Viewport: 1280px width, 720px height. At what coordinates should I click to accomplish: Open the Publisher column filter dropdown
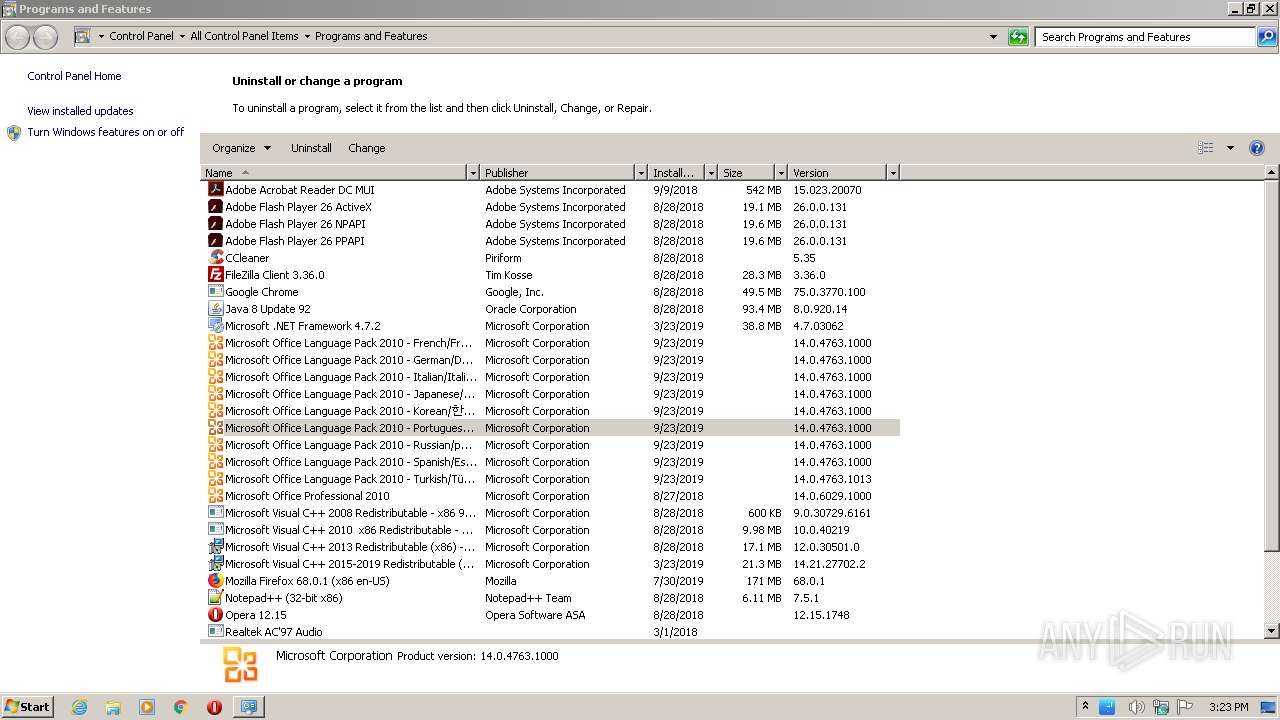[x=641, y=173]
